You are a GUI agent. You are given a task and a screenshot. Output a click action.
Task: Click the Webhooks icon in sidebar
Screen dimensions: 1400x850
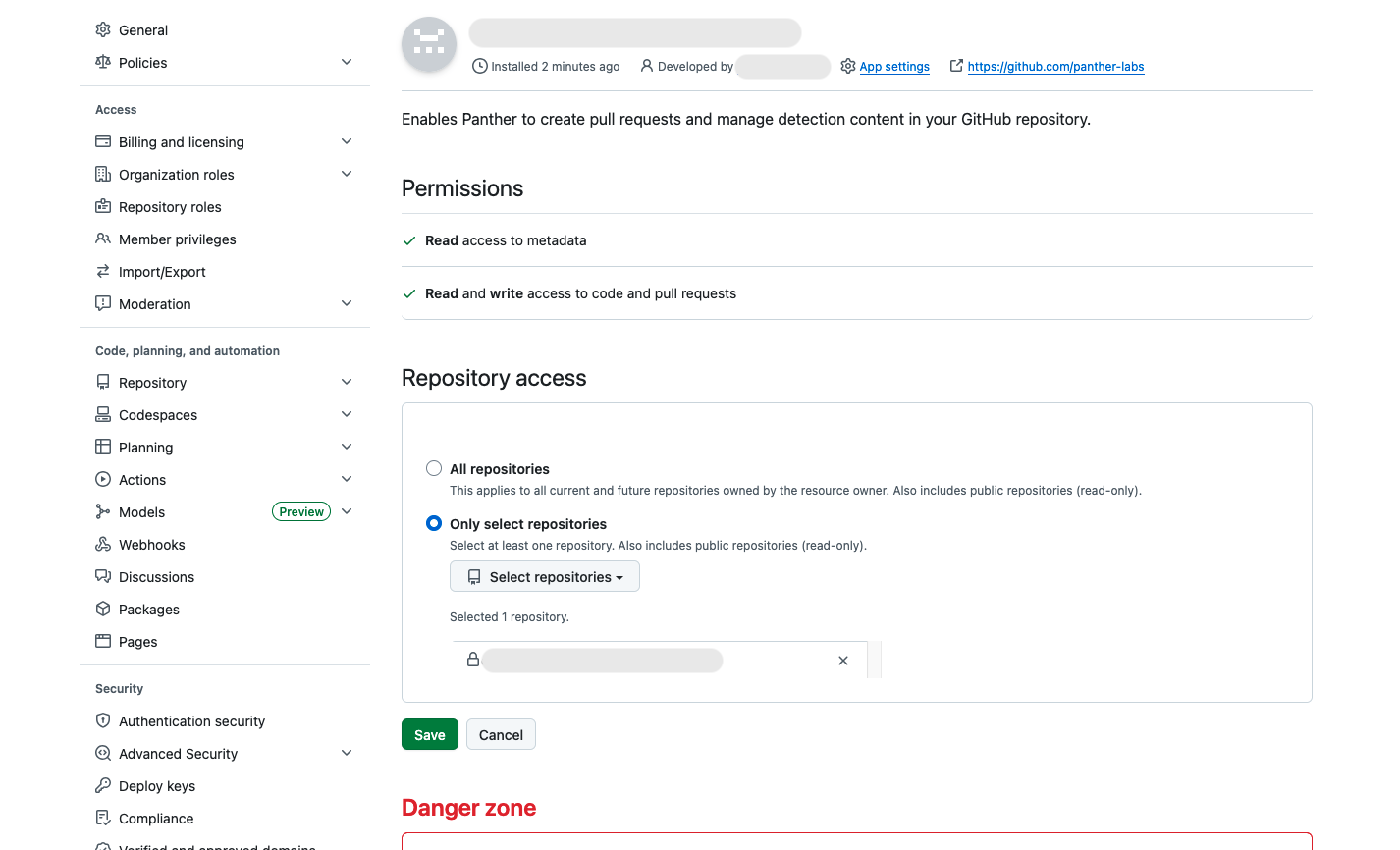(103, 545)
